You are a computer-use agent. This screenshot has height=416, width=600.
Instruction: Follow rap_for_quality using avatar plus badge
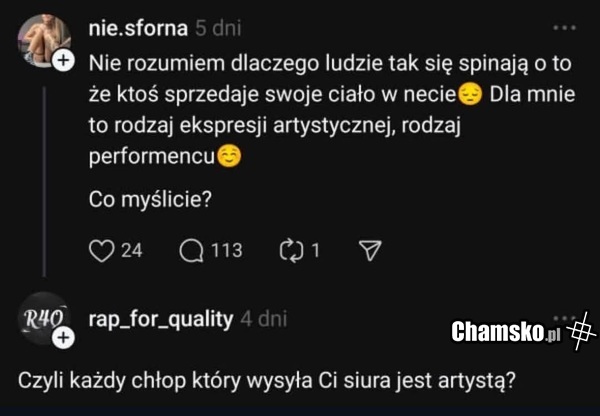click(x=64, y=339)
